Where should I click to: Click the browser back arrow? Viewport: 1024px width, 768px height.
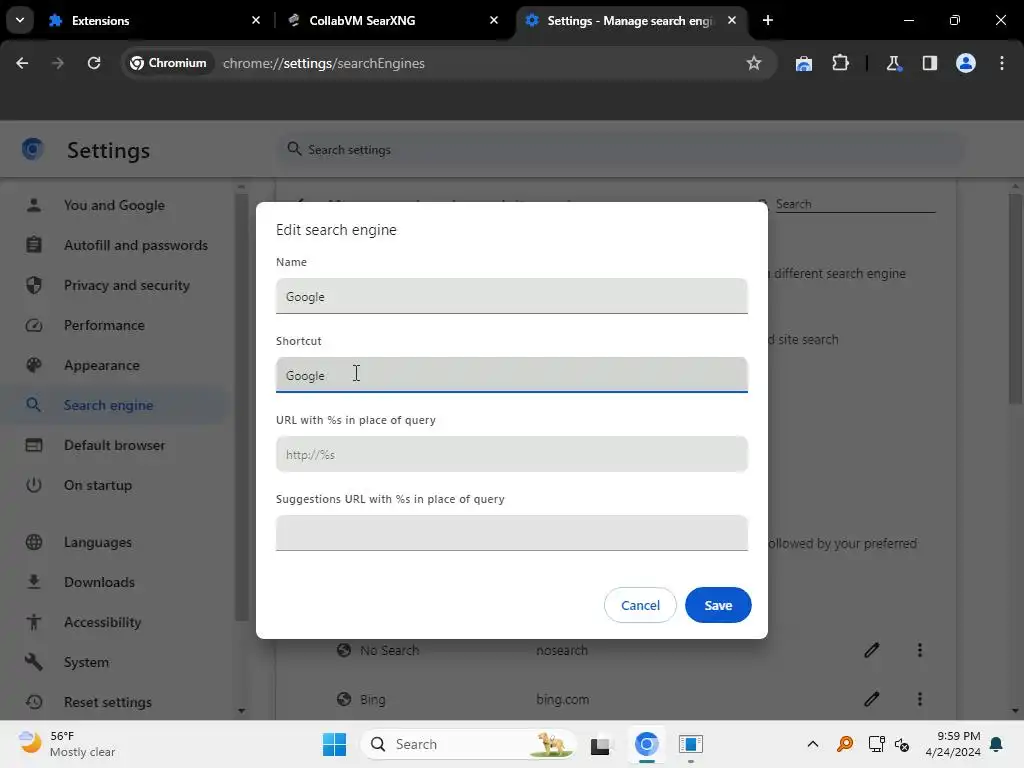point(22,63)
